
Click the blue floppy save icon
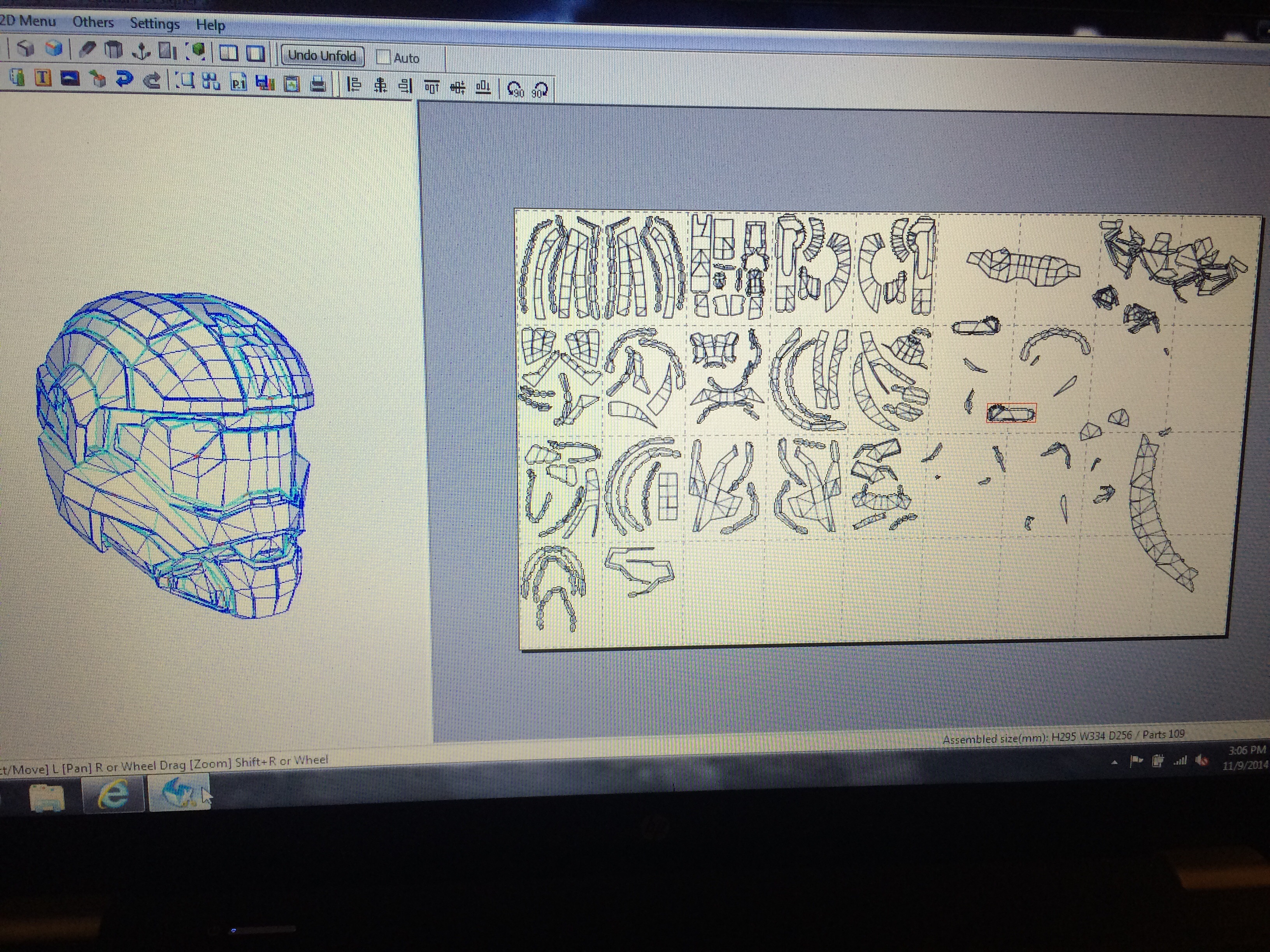pos(265,83)
